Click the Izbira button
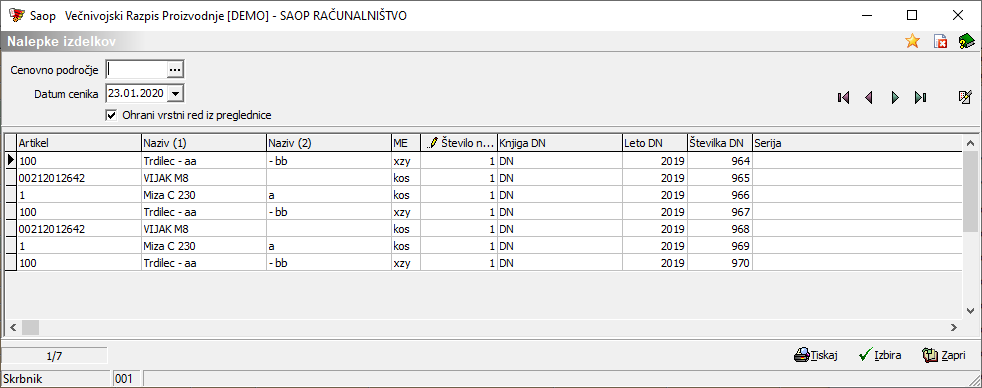Viewport: 982px width, 388px height. pos(880,355)
